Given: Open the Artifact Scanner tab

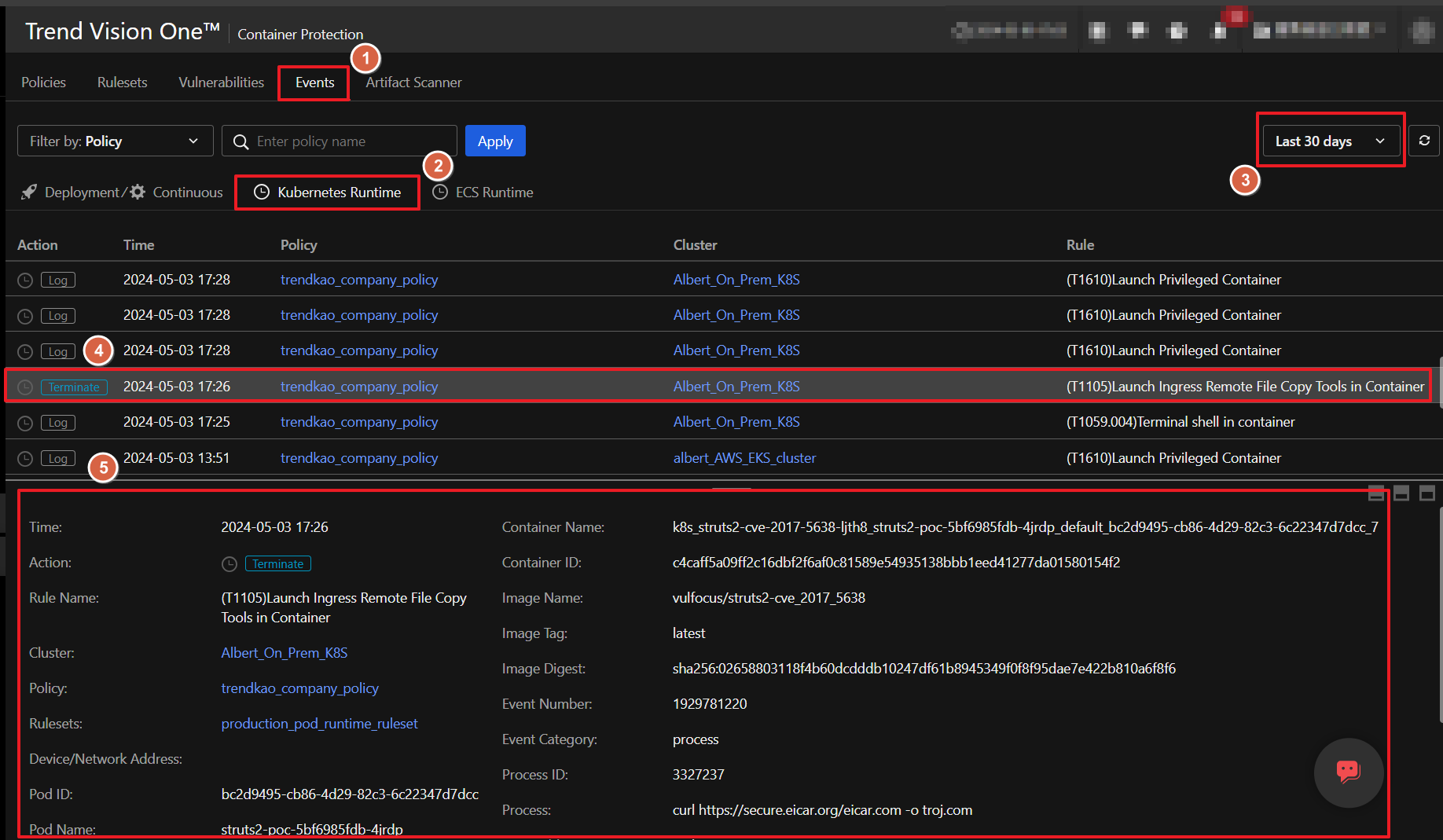Looking at the screenshot, I should [x=413, y=83].
